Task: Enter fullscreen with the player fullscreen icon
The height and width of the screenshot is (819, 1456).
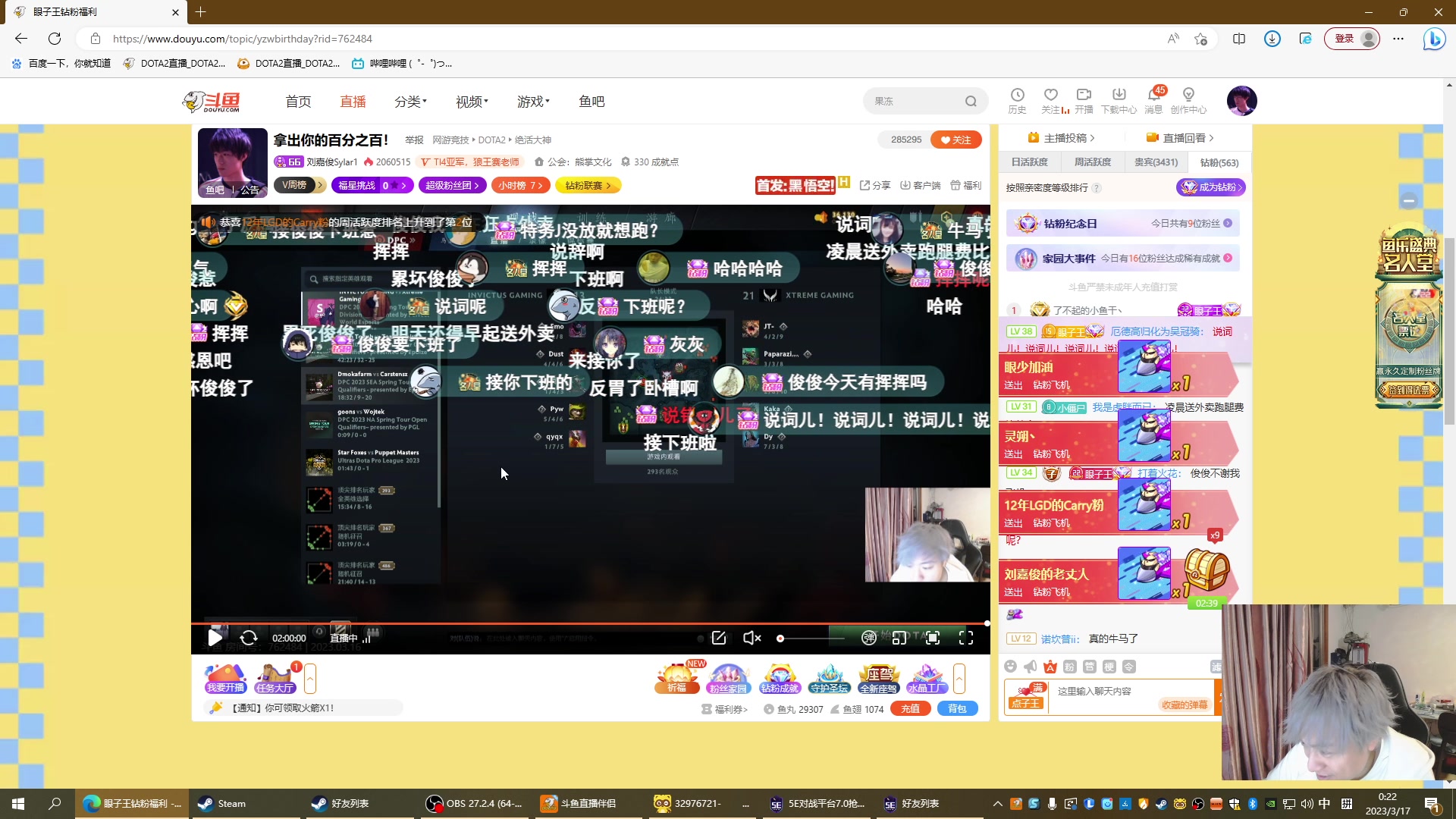Action: [965, 638]
